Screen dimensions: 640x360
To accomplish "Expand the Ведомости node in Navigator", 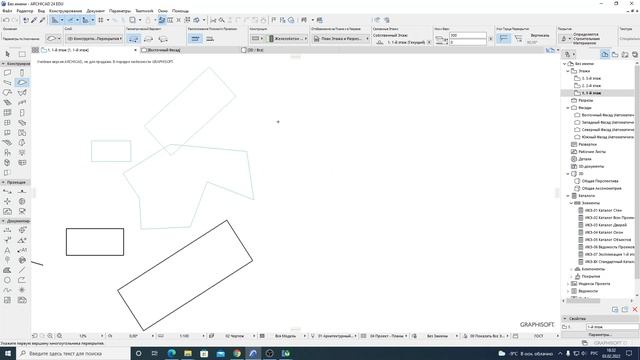I will [568, 291].
